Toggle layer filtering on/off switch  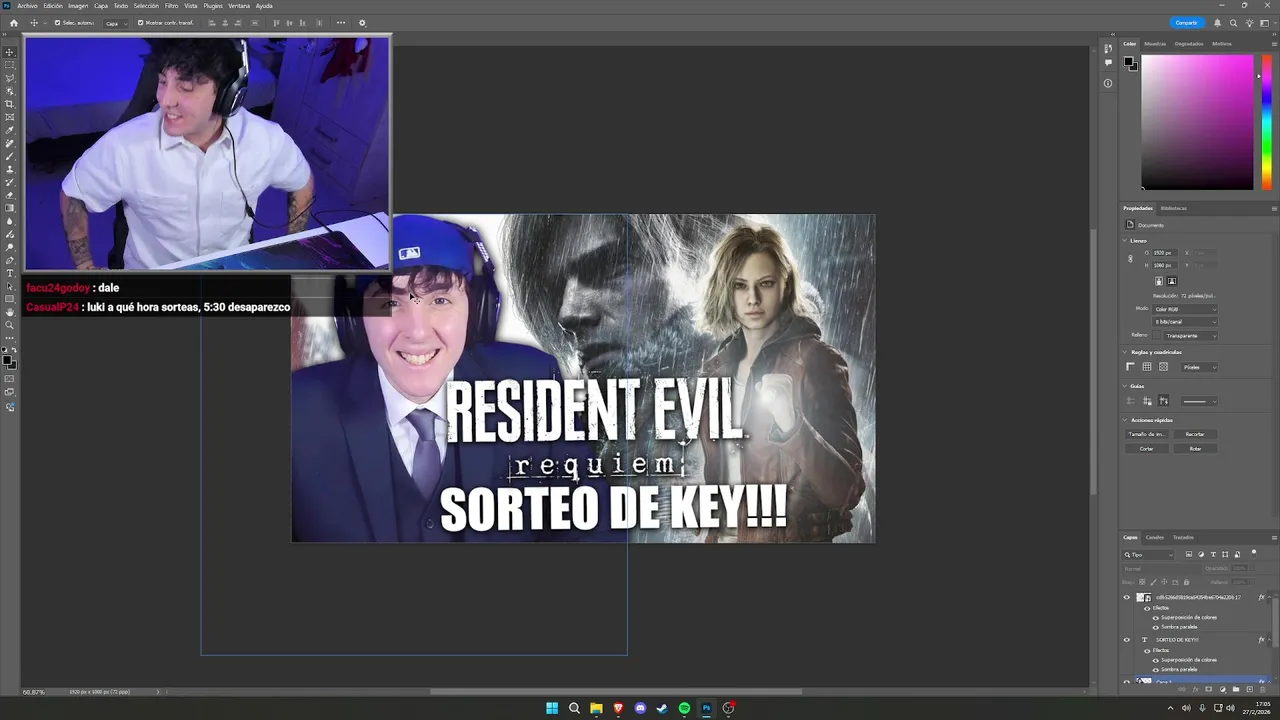[1254, 553]
